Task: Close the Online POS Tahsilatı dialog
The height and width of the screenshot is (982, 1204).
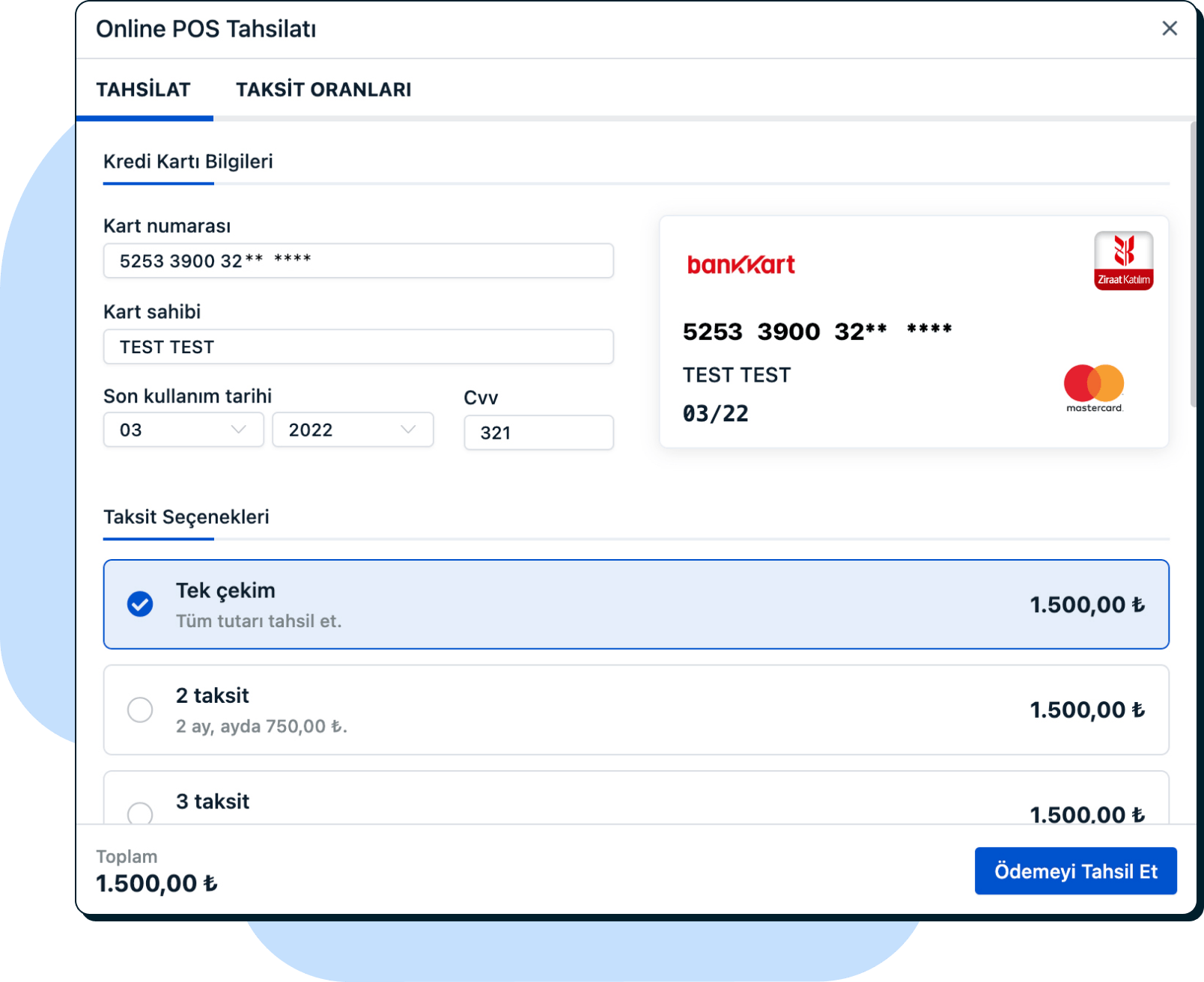Action: click(x=1170, y=28)
